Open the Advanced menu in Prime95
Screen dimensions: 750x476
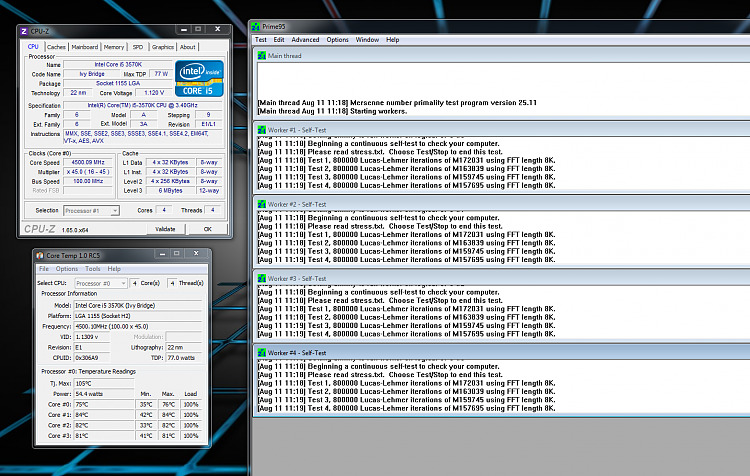pos(305,40)
